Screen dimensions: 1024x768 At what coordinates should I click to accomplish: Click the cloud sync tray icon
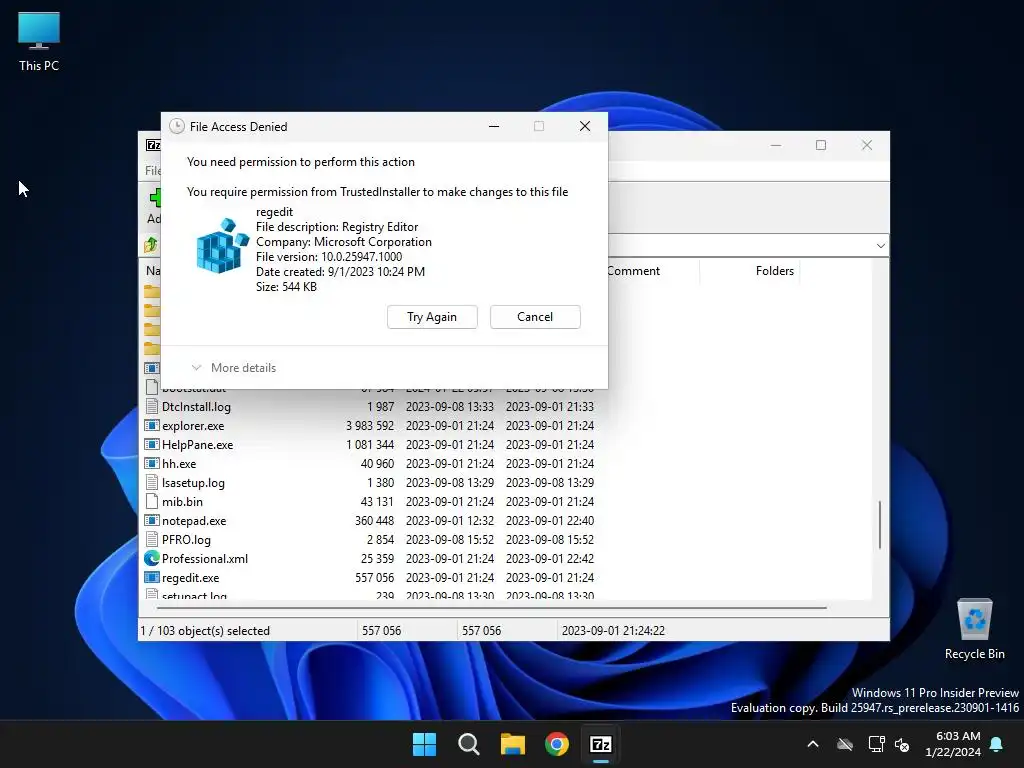pos(845,744)
